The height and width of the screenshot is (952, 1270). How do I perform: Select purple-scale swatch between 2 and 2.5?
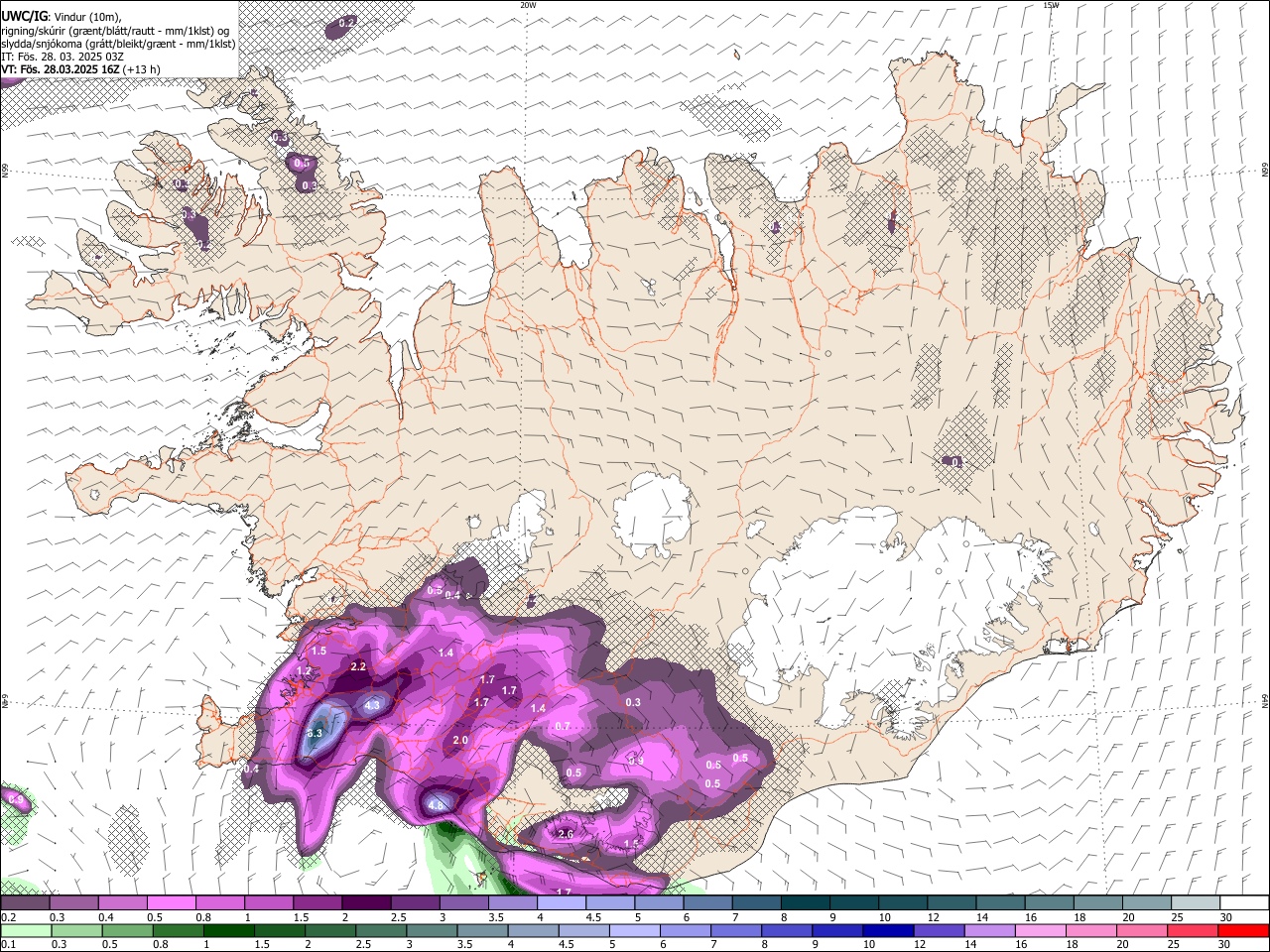[366, 902]
